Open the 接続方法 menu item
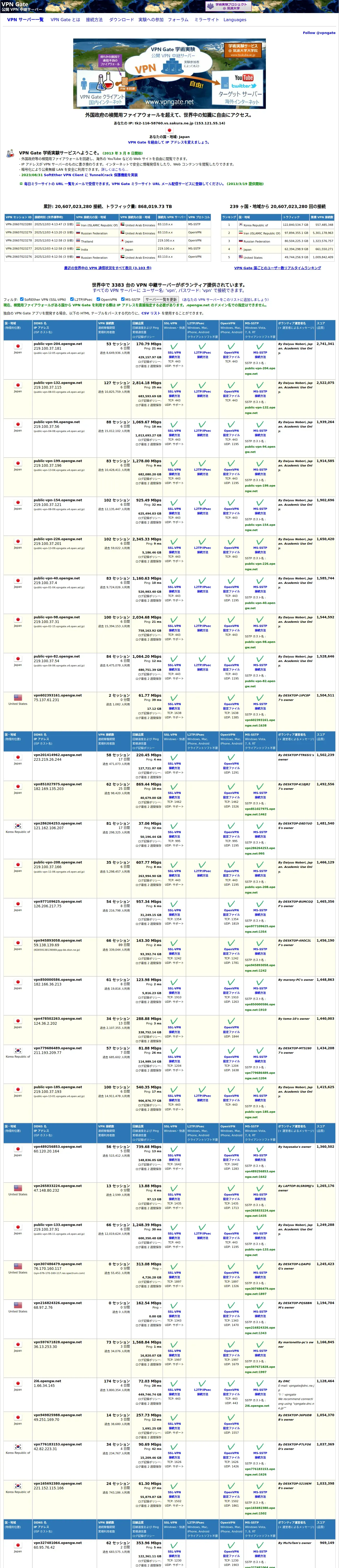This screenshot has height=1568, width=339. point(94,20)
